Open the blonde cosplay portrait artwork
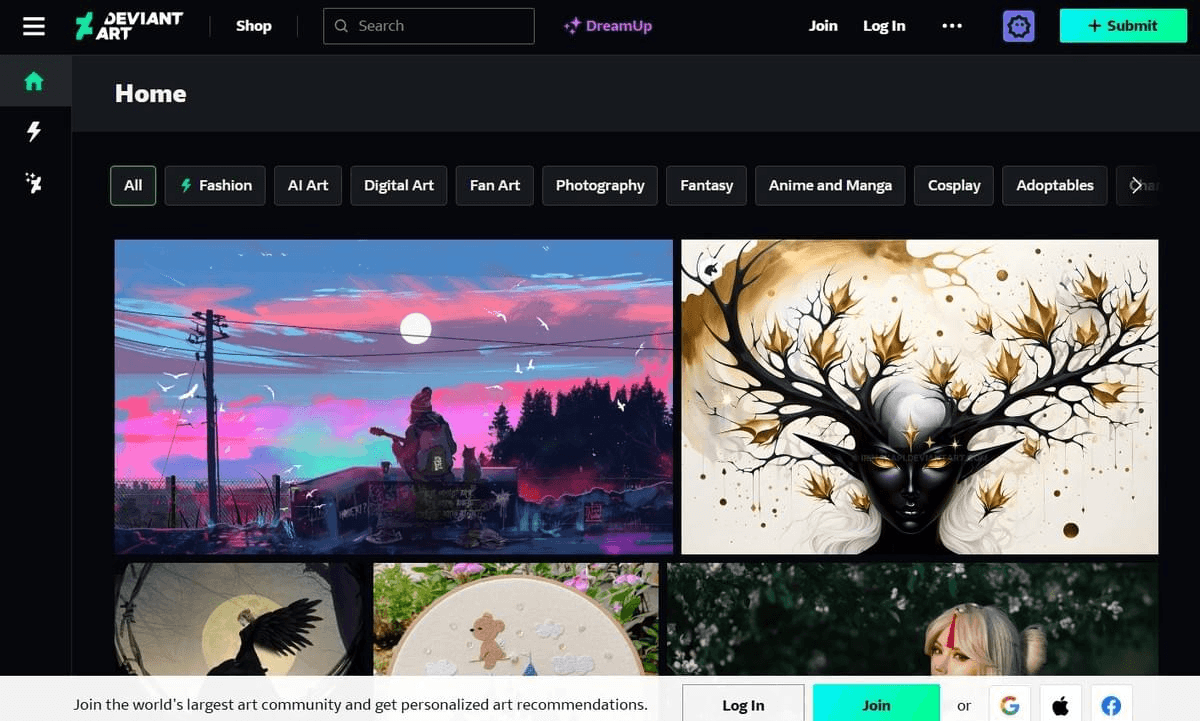 (x=913, y=619)
